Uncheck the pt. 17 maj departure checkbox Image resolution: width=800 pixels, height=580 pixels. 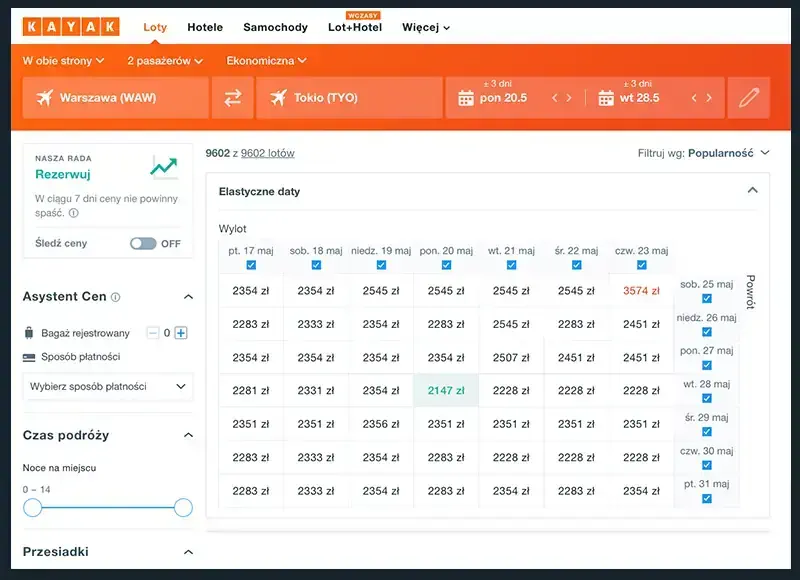[x=251, y=265]
